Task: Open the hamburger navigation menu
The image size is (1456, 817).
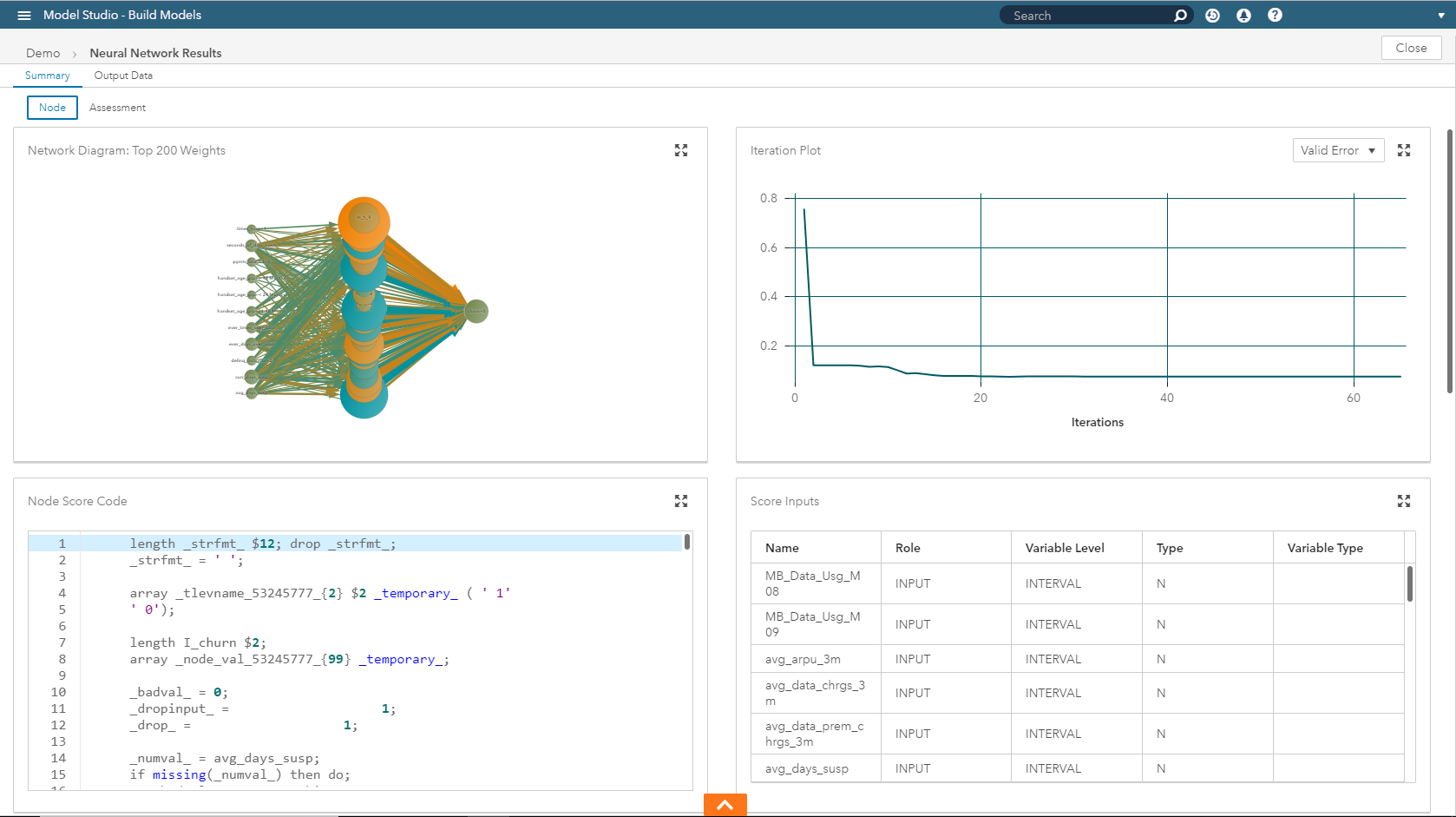Action: coord(23,14)
